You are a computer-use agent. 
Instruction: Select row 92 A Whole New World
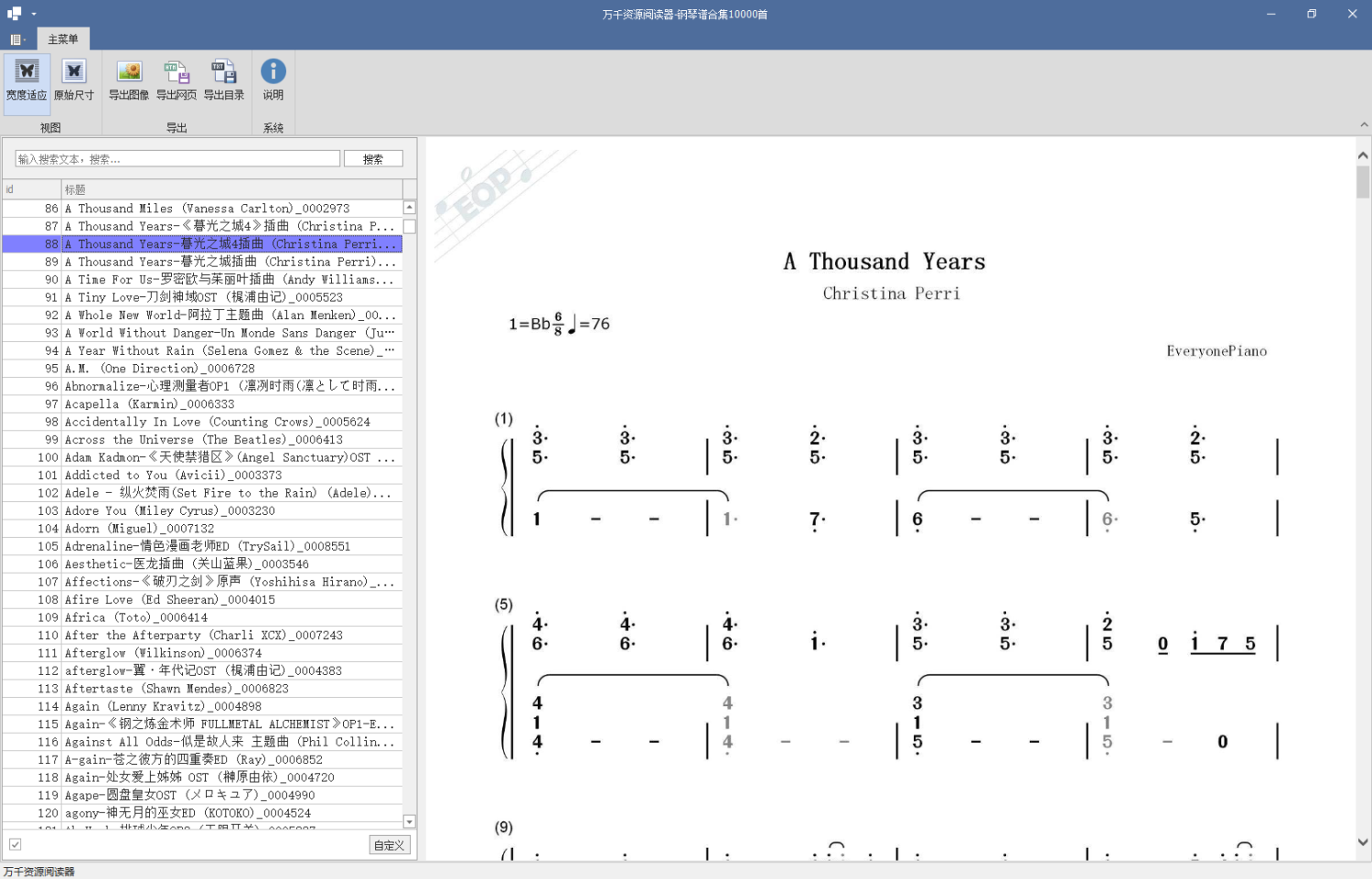202,315
